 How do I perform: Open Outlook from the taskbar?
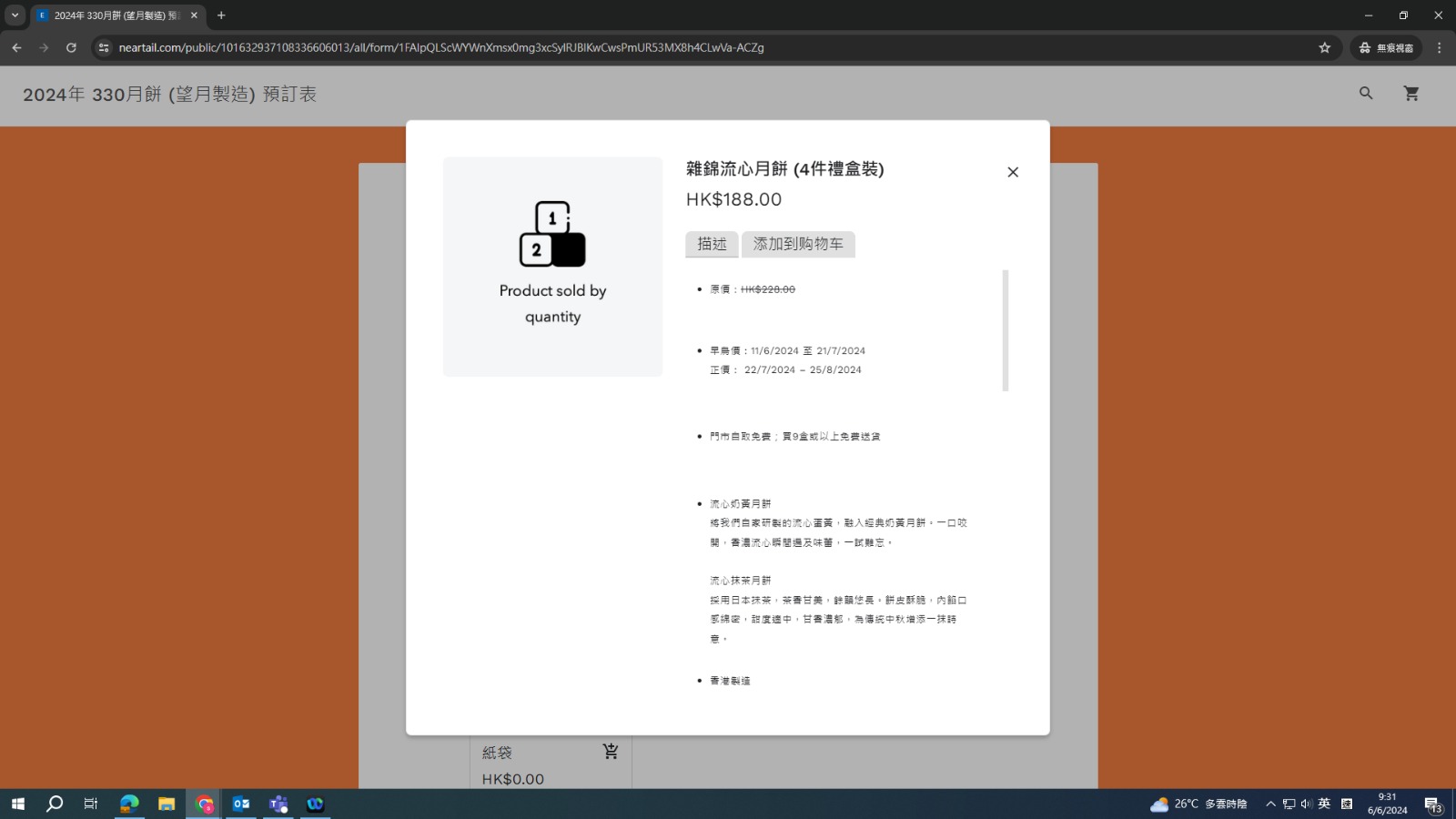(x=241, y=804)
